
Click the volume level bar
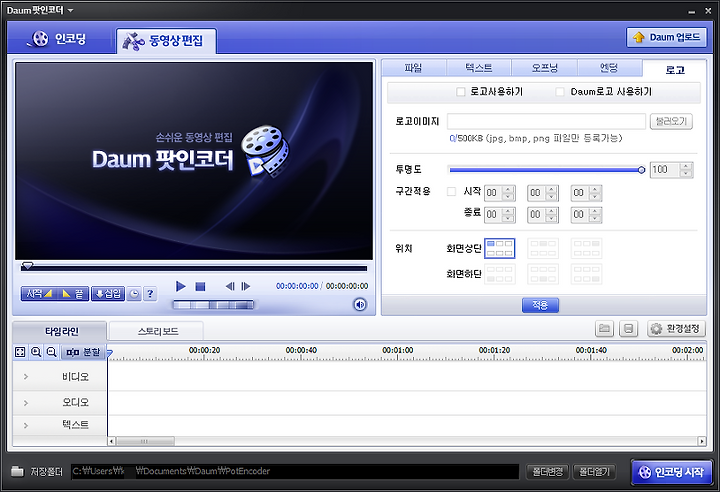213,305
